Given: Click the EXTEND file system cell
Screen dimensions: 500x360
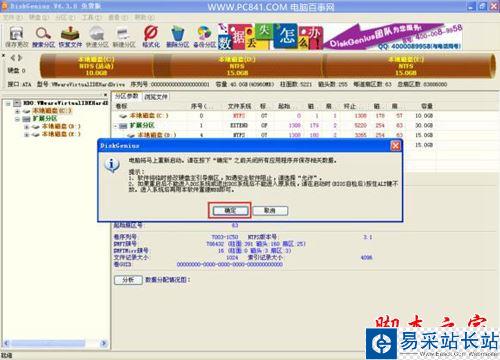Looking at the screenshot, I should point(239,126).
